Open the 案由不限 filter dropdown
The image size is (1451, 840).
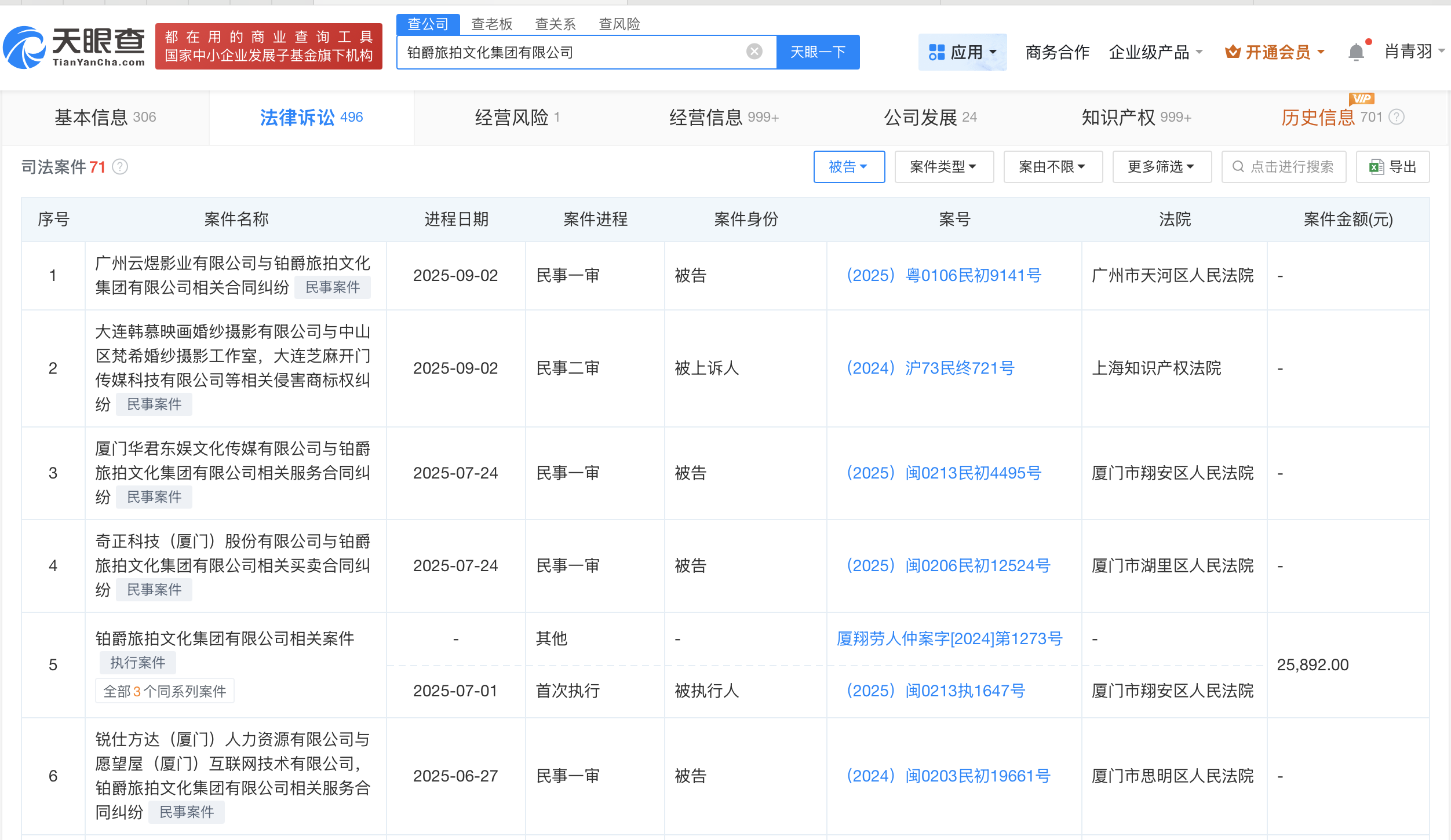click(x=1053, y=167)
